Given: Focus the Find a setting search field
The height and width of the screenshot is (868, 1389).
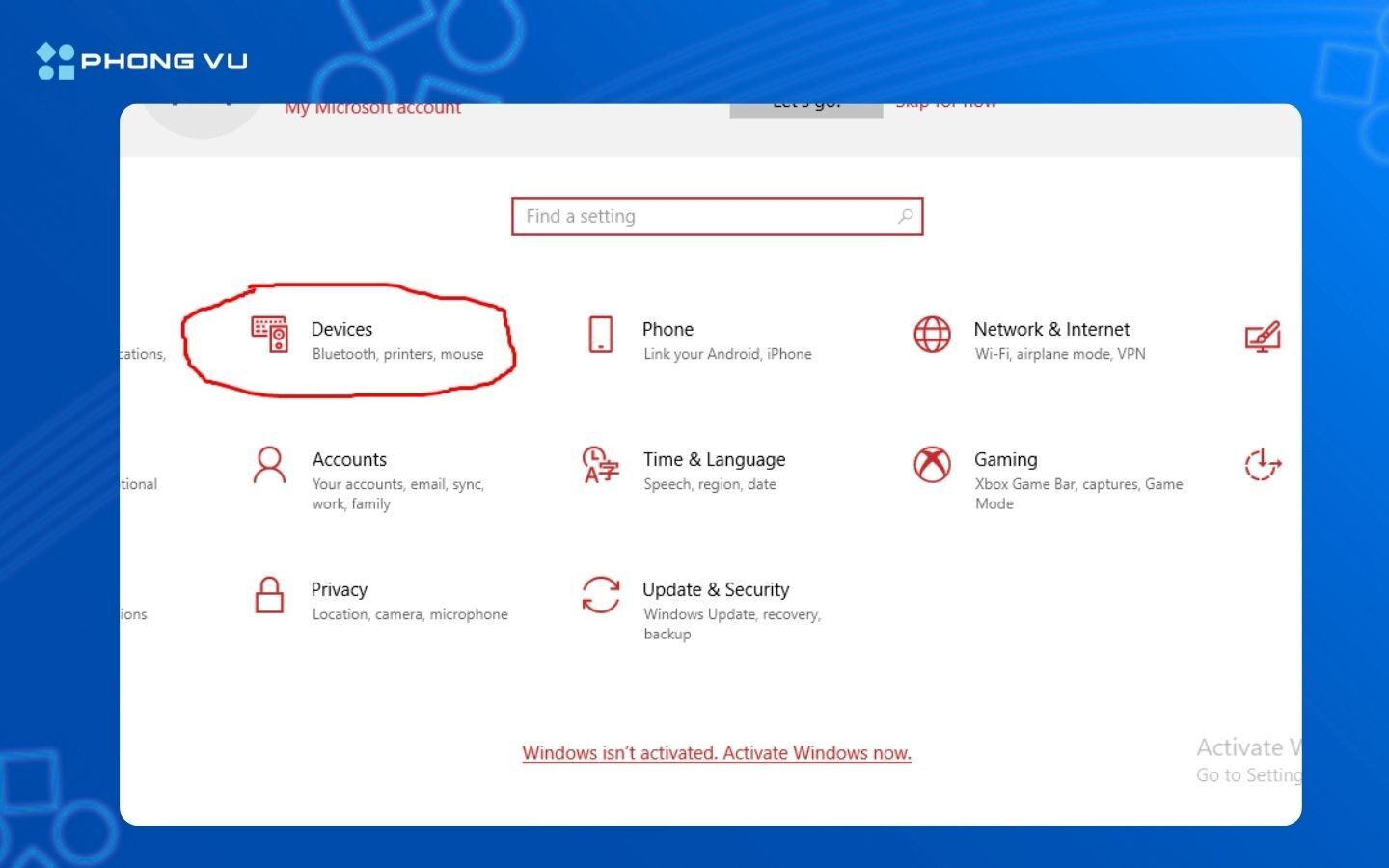Looking at the screenshot, I should tap(717, 216).
